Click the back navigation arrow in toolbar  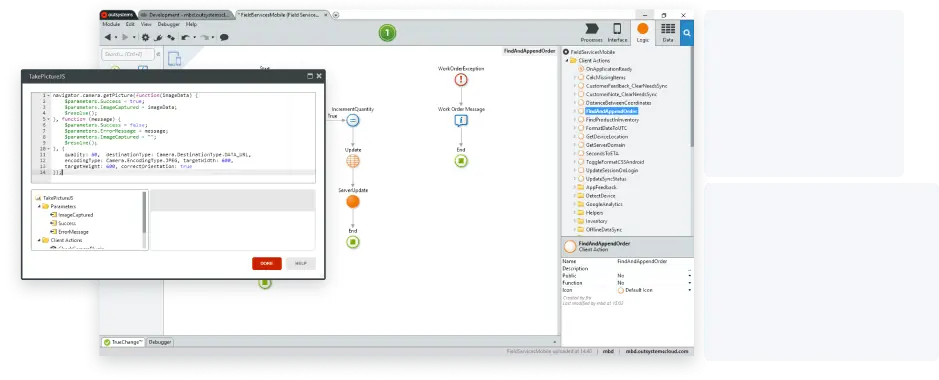click(x=107, y=37)
